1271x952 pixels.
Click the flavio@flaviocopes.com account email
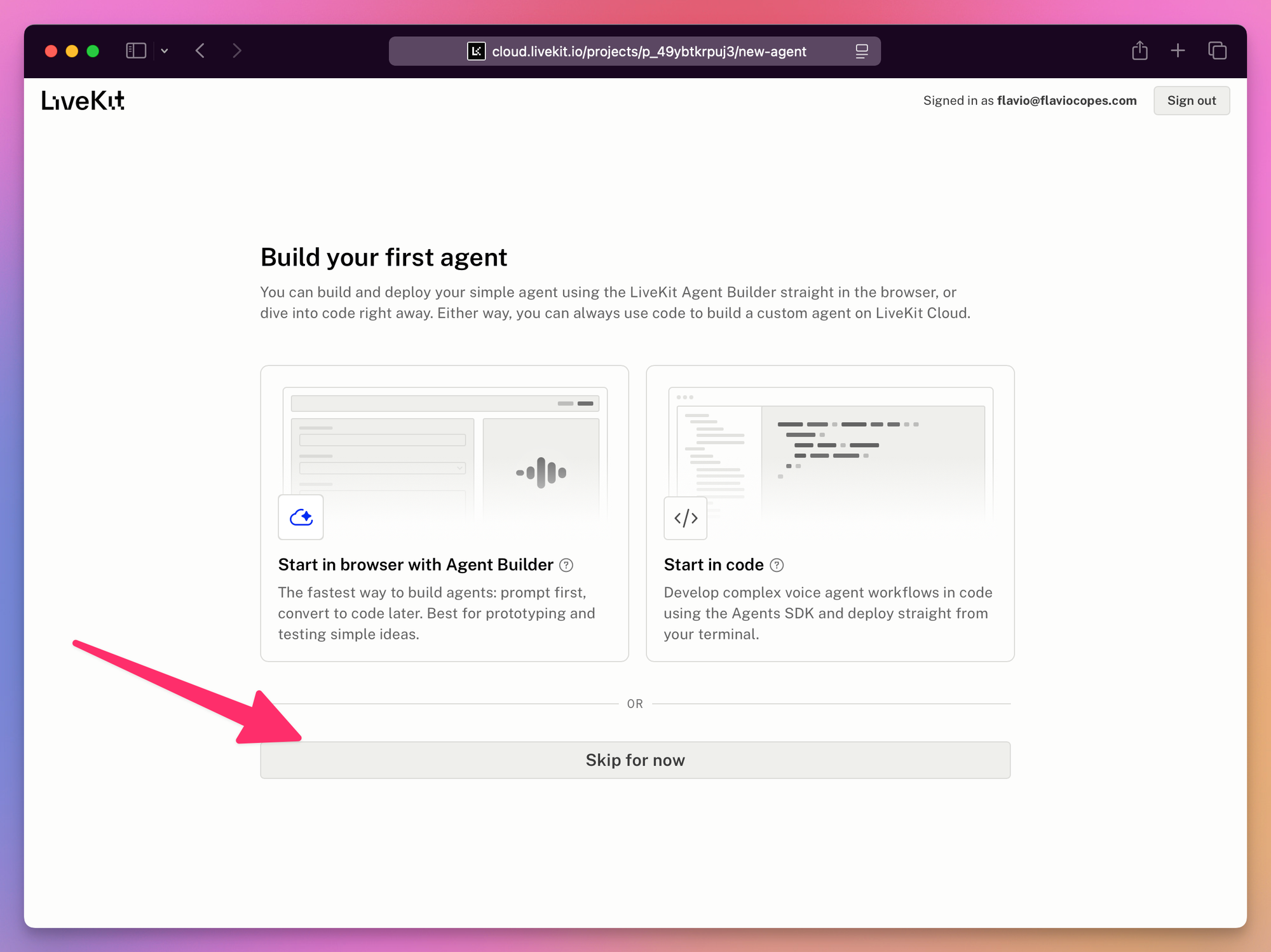click(1066, 100)
